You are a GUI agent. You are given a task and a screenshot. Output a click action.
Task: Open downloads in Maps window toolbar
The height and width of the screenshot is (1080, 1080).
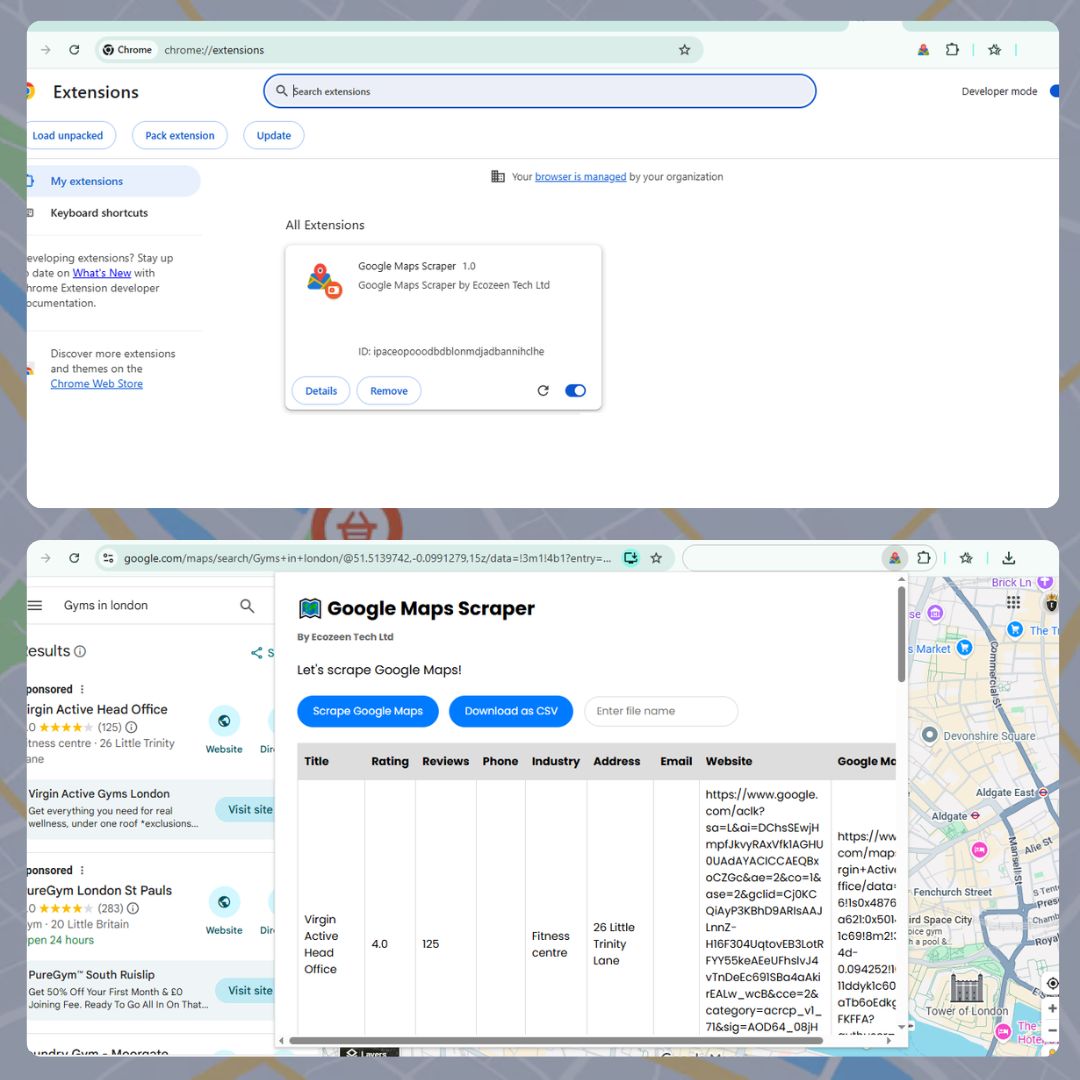(x=1008, y=558)
